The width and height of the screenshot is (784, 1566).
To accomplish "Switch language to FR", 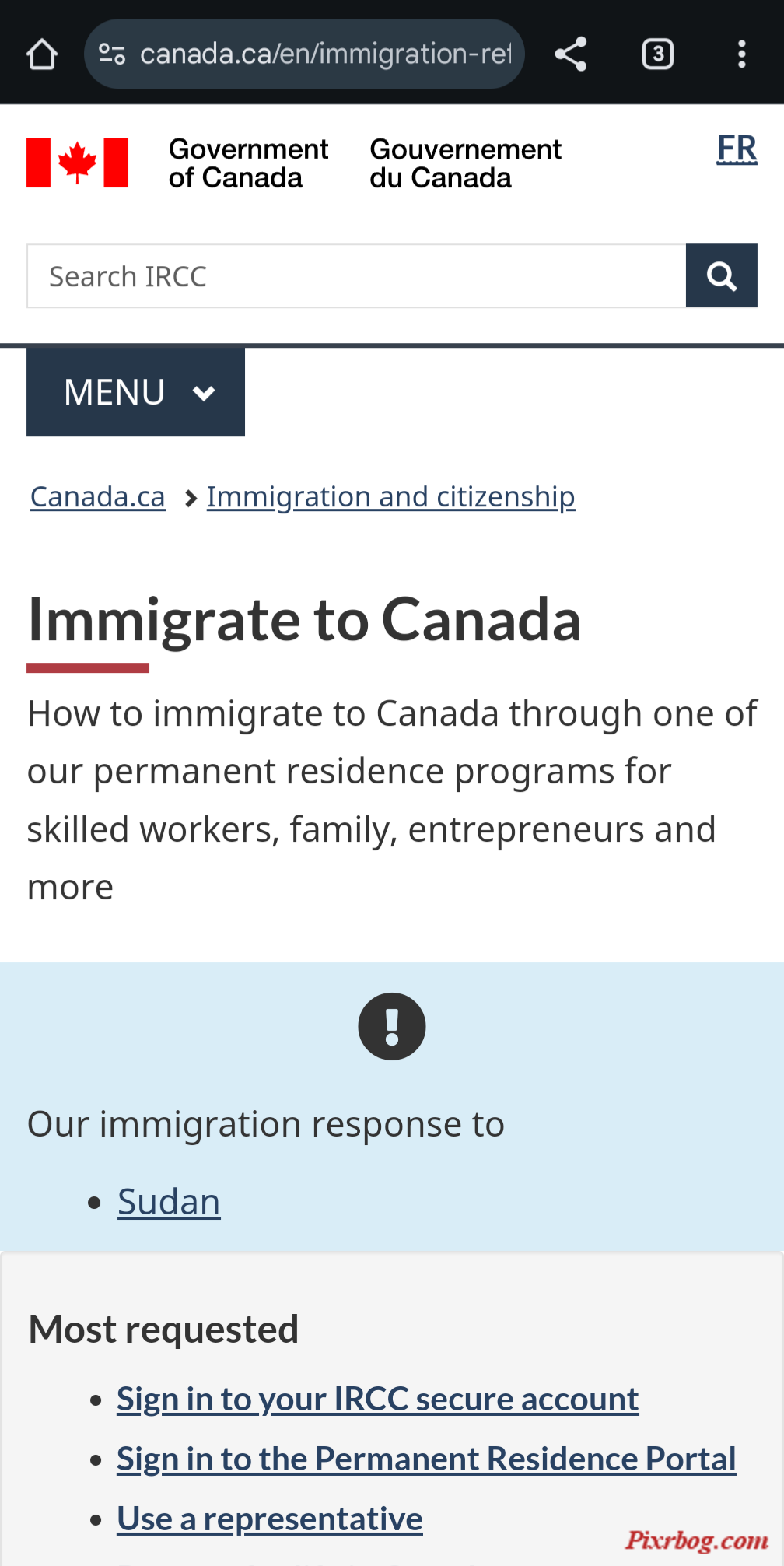I will pyautogui.click(x=737, y=149).
